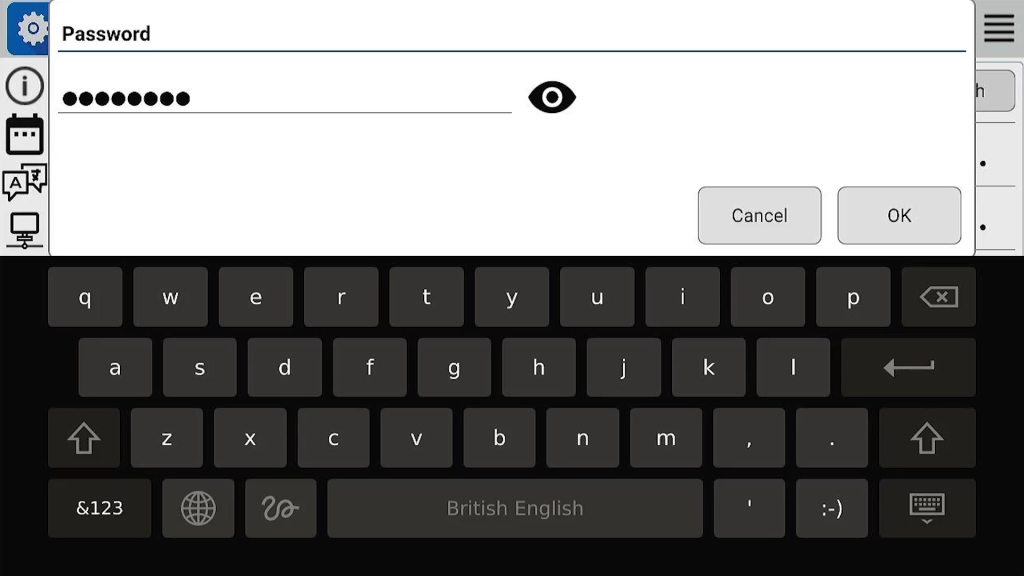Toggle the right Shift key
Image resolution: width=1024 pixels, height=576 pixels.
tap(927, 438)
